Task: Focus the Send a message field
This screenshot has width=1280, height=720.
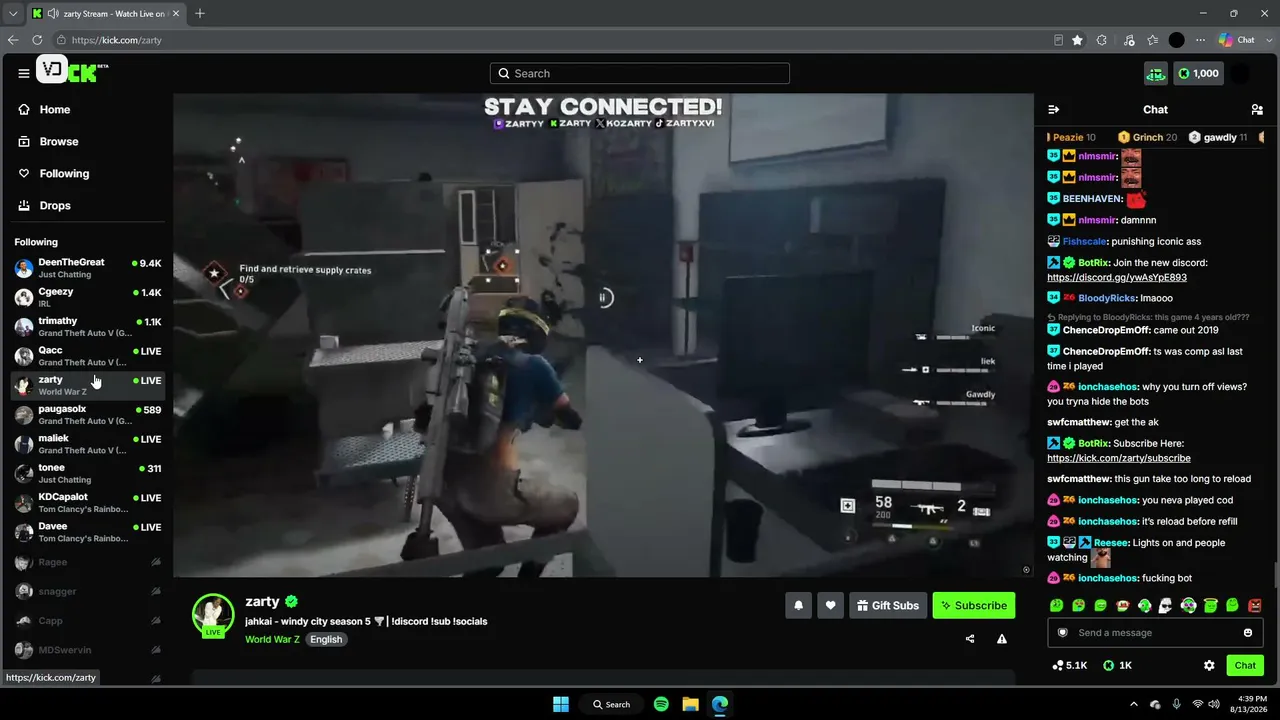Action: [x=1155, y=633]
